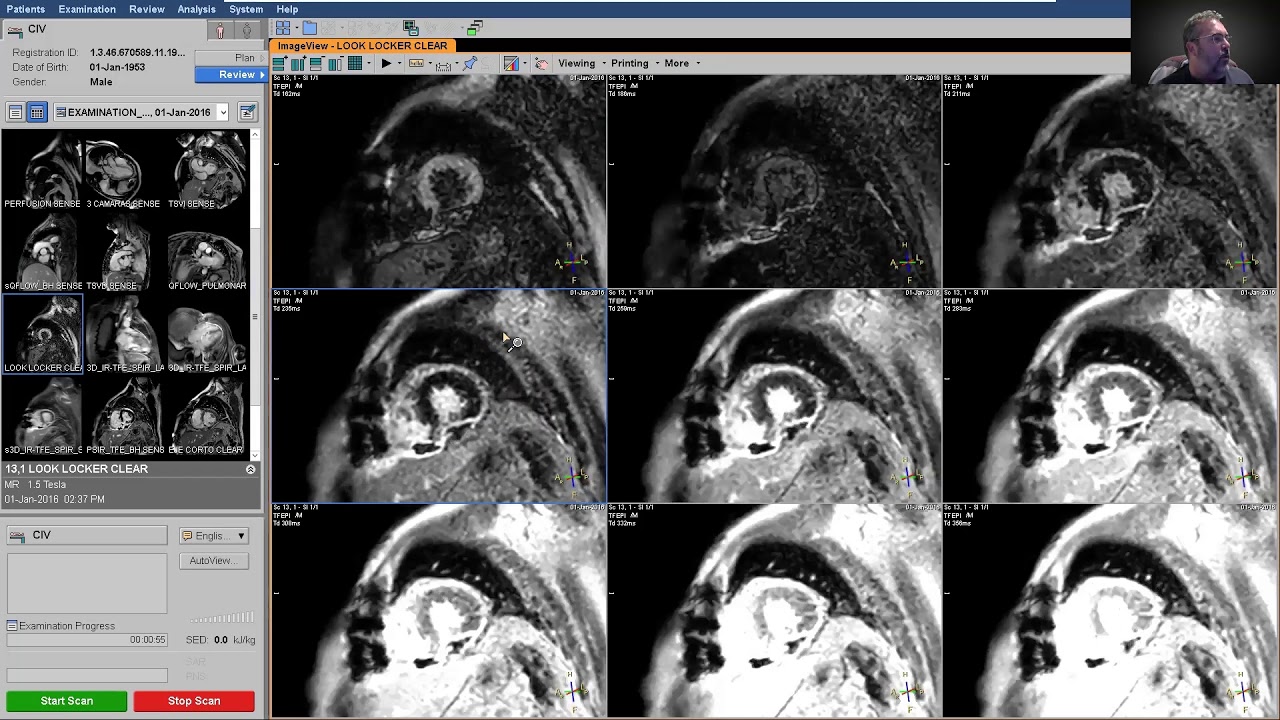Click the pink patient figure icon
The height and width of the screenshot is (720, 1280).
220,31
